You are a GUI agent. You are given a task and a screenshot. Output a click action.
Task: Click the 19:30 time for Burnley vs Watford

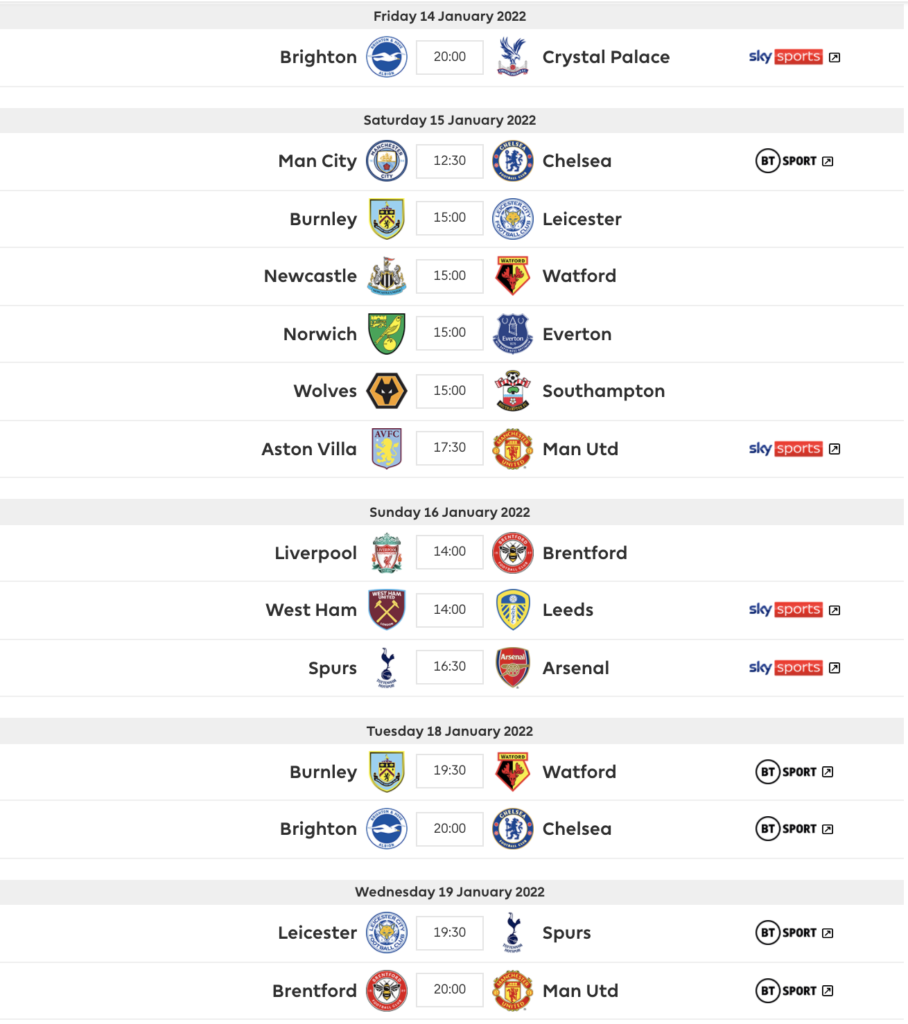tap(449, 771)
